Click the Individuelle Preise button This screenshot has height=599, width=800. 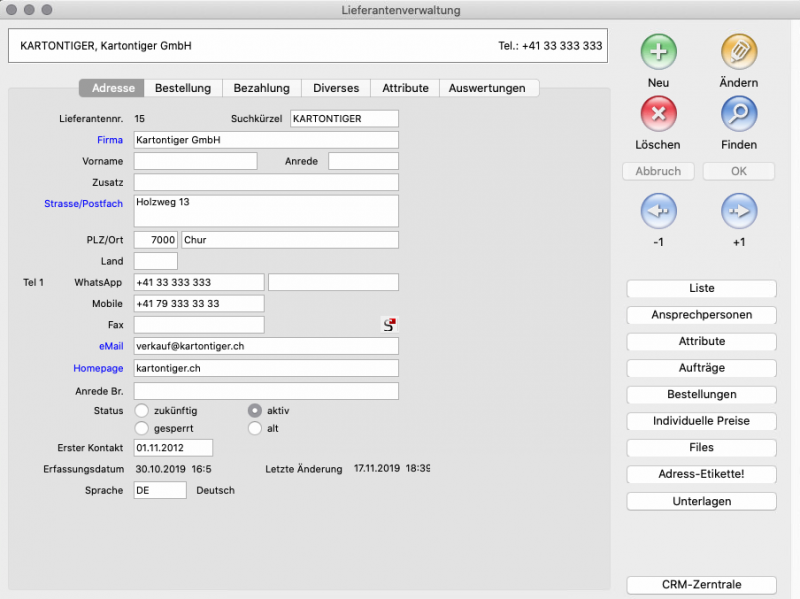click(701, 421)
